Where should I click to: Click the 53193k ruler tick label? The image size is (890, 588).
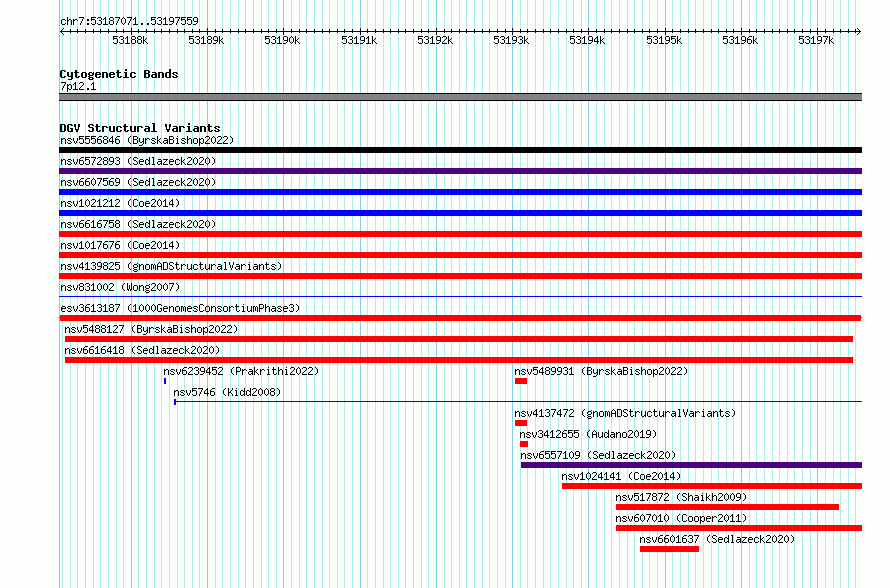click(x=511, y=40)
